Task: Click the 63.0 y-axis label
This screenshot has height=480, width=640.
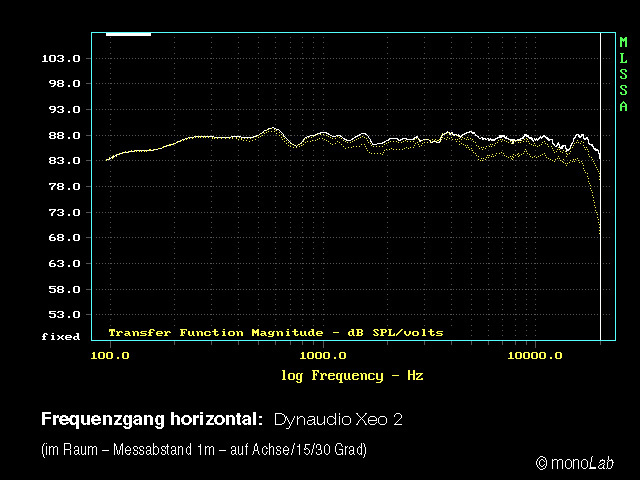Action: click(x=64, y=264)
